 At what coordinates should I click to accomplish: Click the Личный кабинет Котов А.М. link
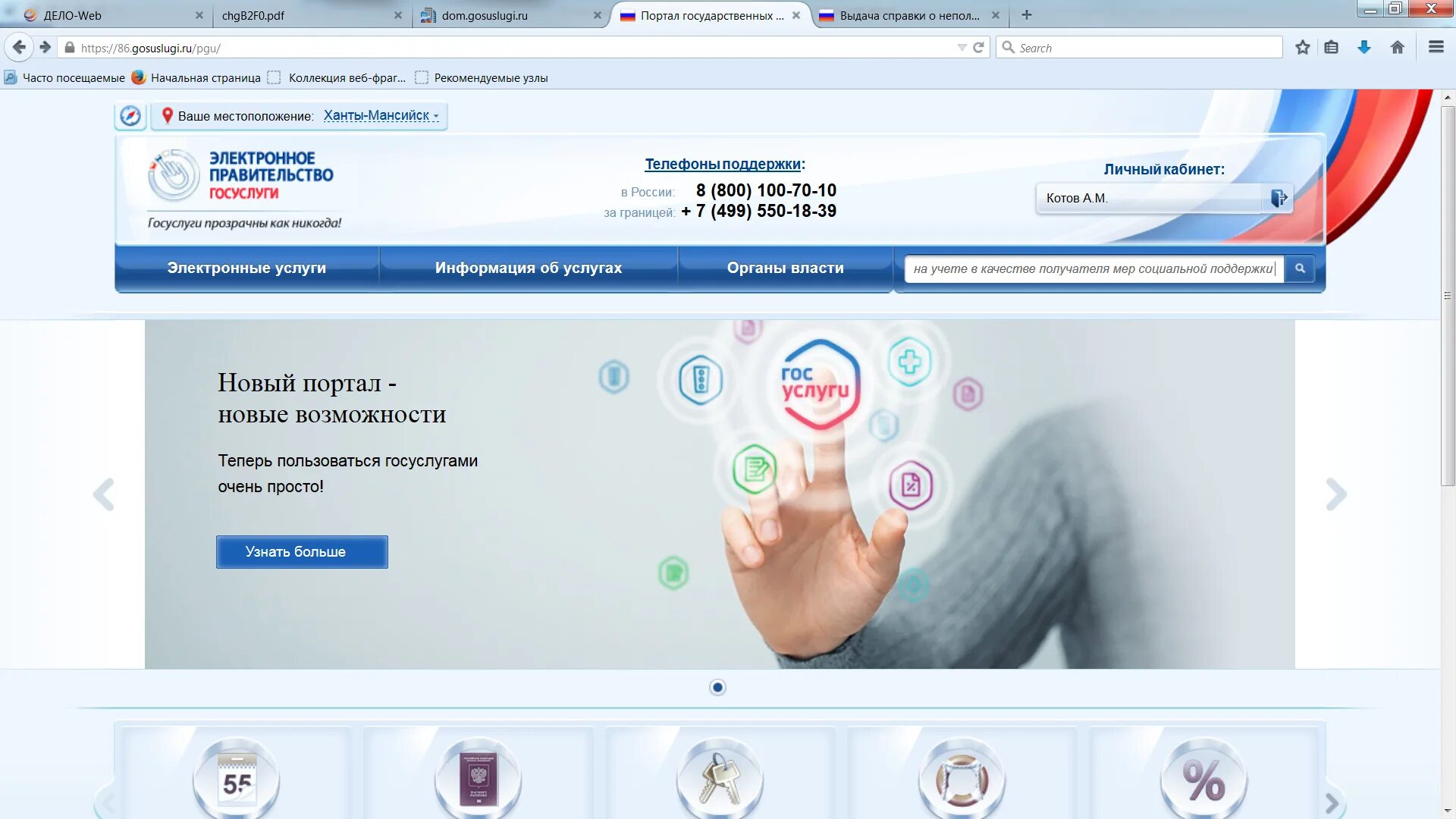[x=1151, y=198]
